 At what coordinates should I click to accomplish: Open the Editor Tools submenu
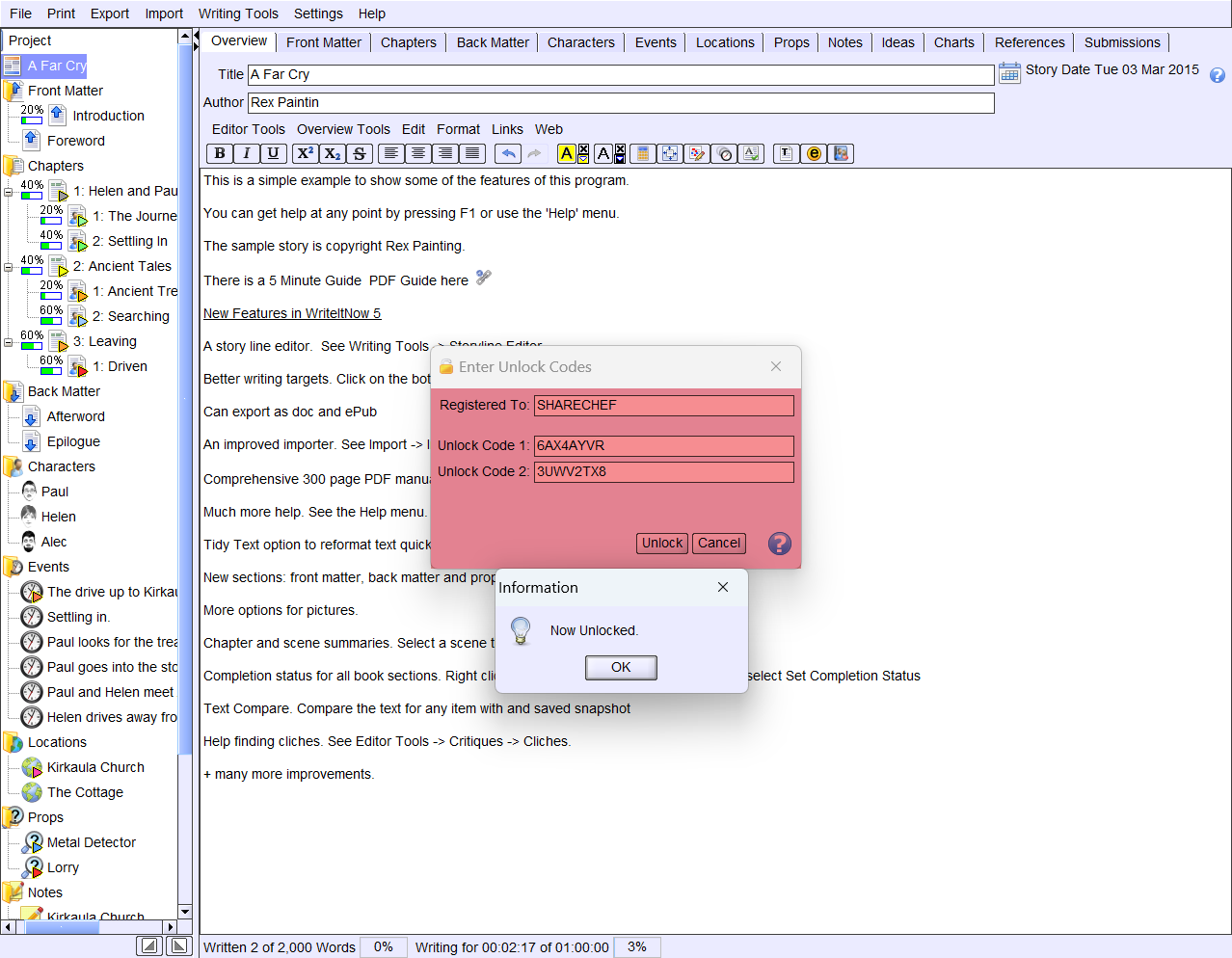coord(249,129)
